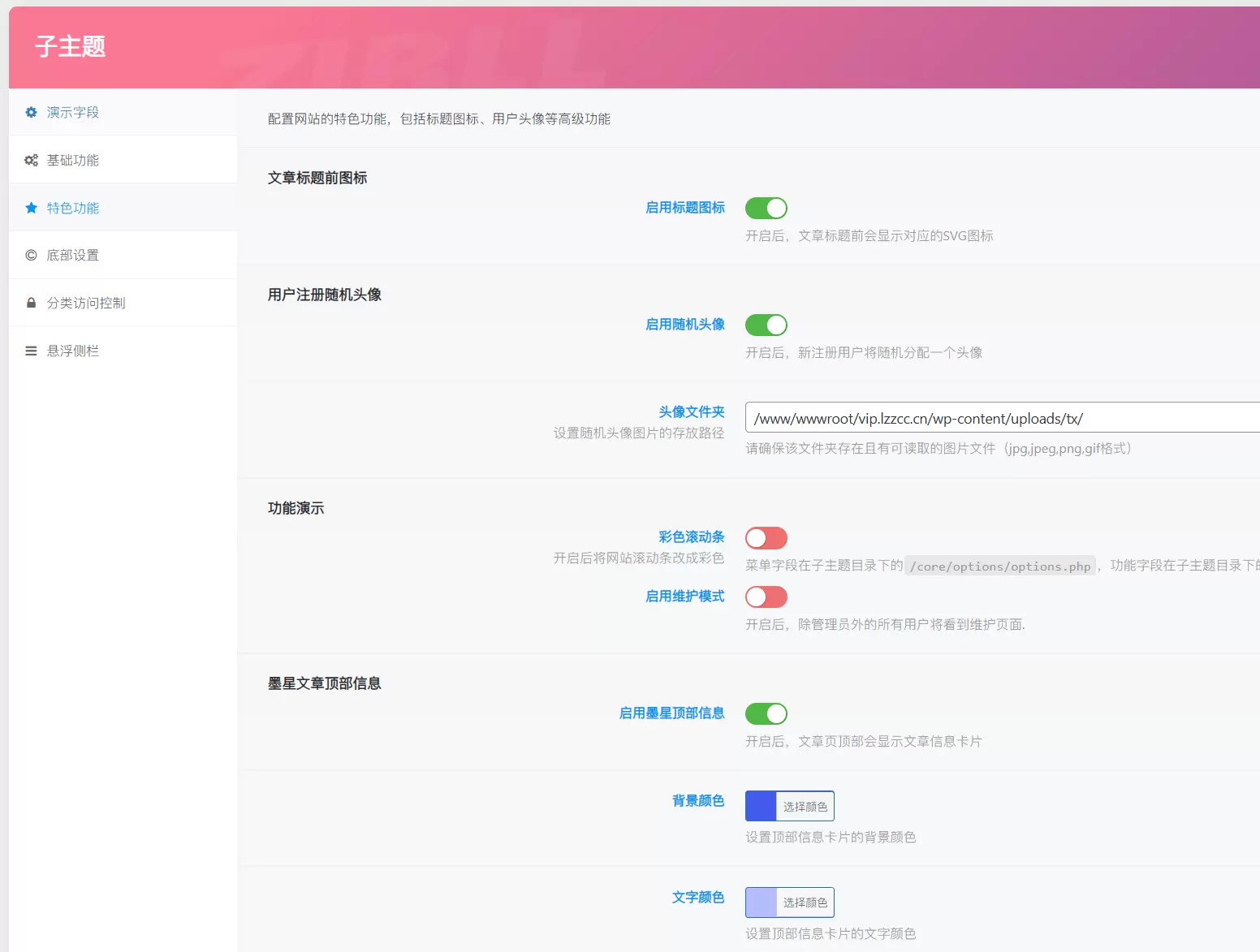Click the copyright icon beside 底部设置

click(x=31, y=255)
